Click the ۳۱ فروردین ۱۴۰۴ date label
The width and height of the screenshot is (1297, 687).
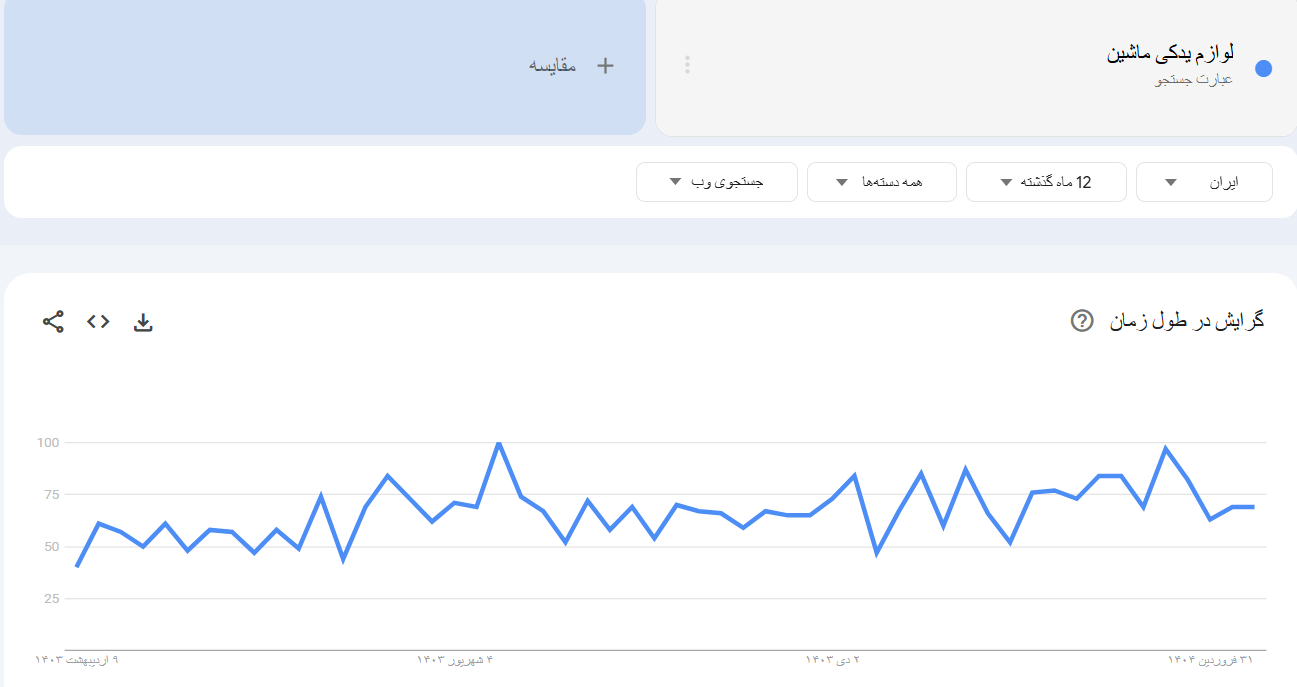click(1210, 660)
